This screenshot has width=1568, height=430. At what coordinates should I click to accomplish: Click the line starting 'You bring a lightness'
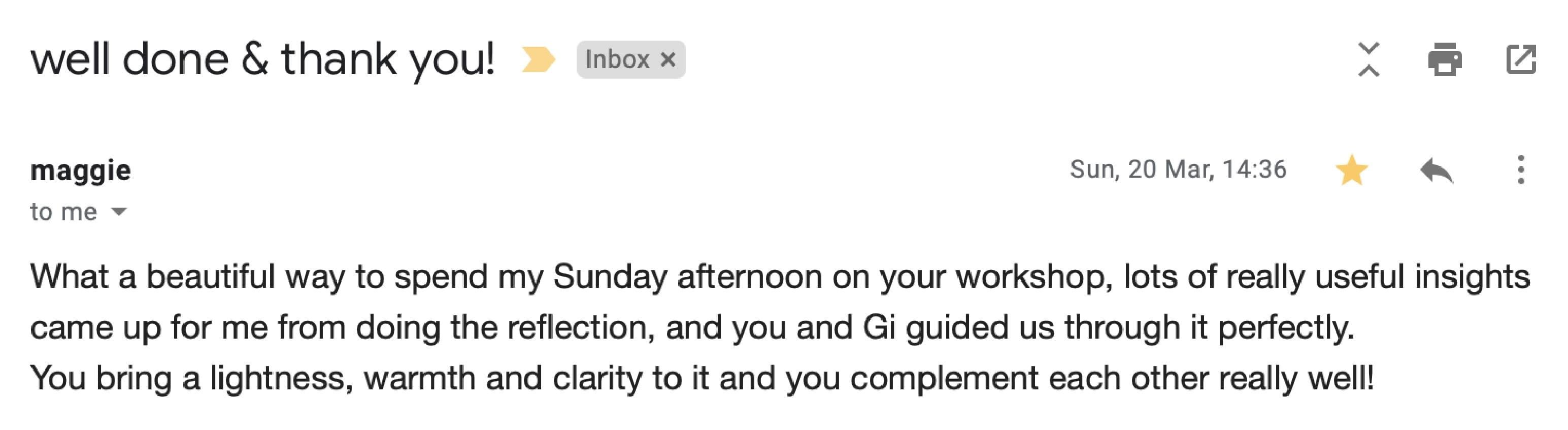point(701,378)
